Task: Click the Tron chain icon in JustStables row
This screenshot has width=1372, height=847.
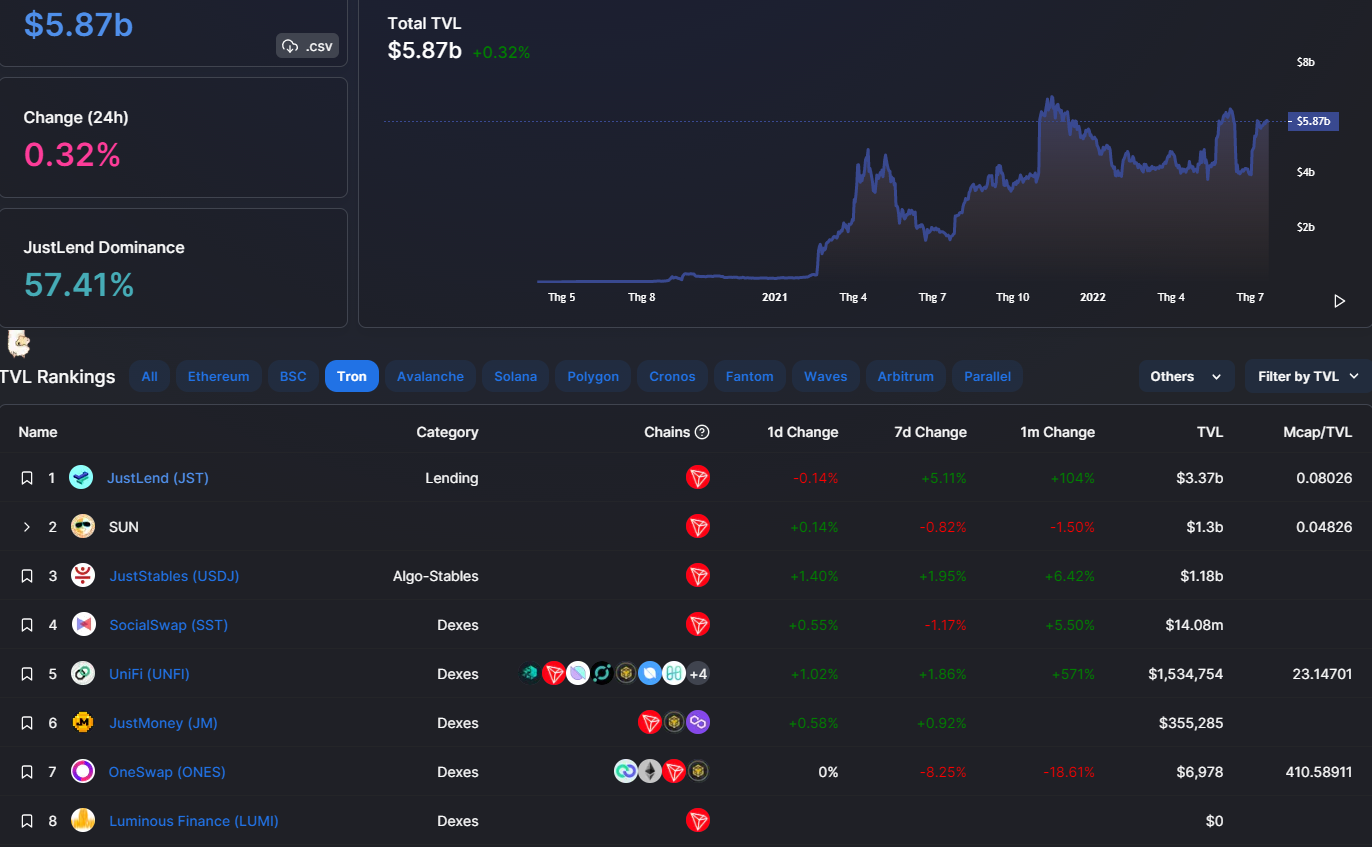Action: [x=698, y=576]
